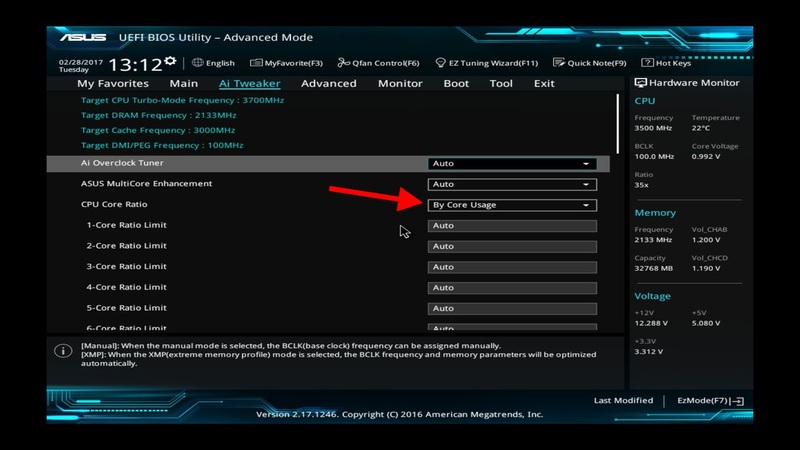Click Last Modified button
The image size is (800, 450).
tap(623, 401)
